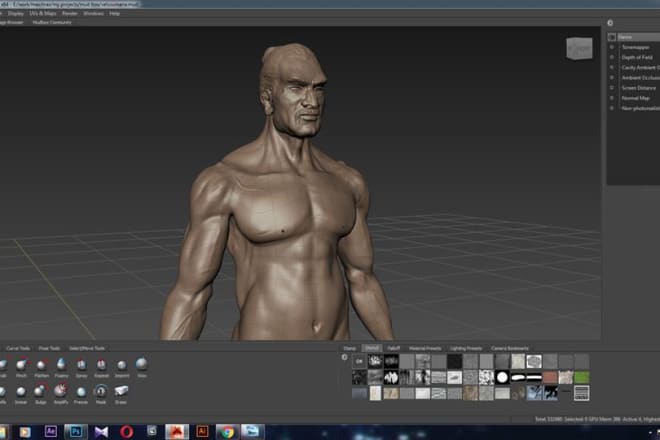The width and height of the screenshot is (660, 440).
Task: Open the Display menu
Action: [x=16, y=13]
